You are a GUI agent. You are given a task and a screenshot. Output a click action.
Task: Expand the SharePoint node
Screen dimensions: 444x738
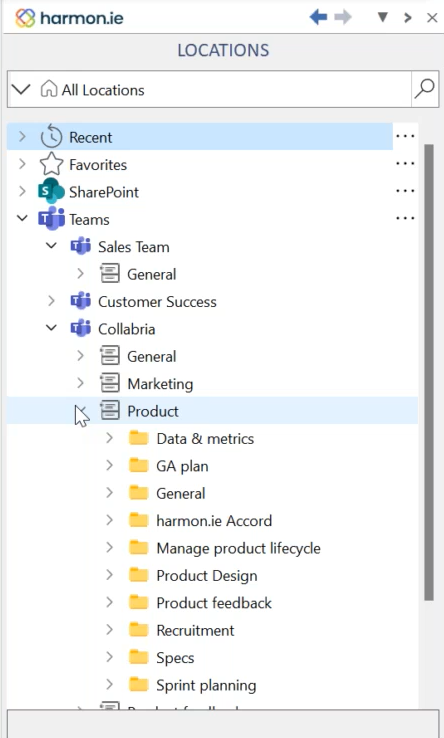(x=22, y=192)
